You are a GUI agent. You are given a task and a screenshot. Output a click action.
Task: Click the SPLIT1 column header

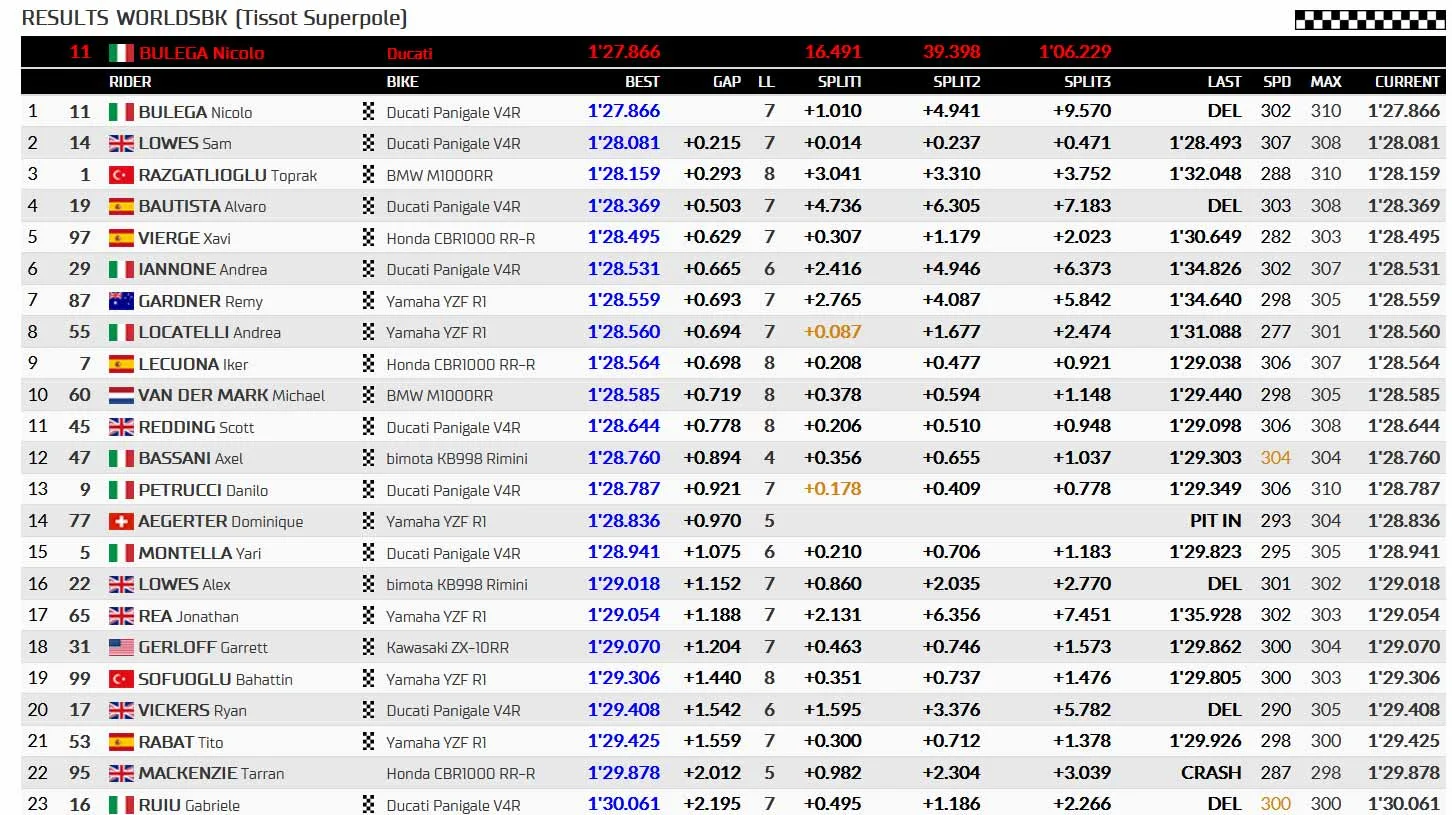(x=840, y=82)
